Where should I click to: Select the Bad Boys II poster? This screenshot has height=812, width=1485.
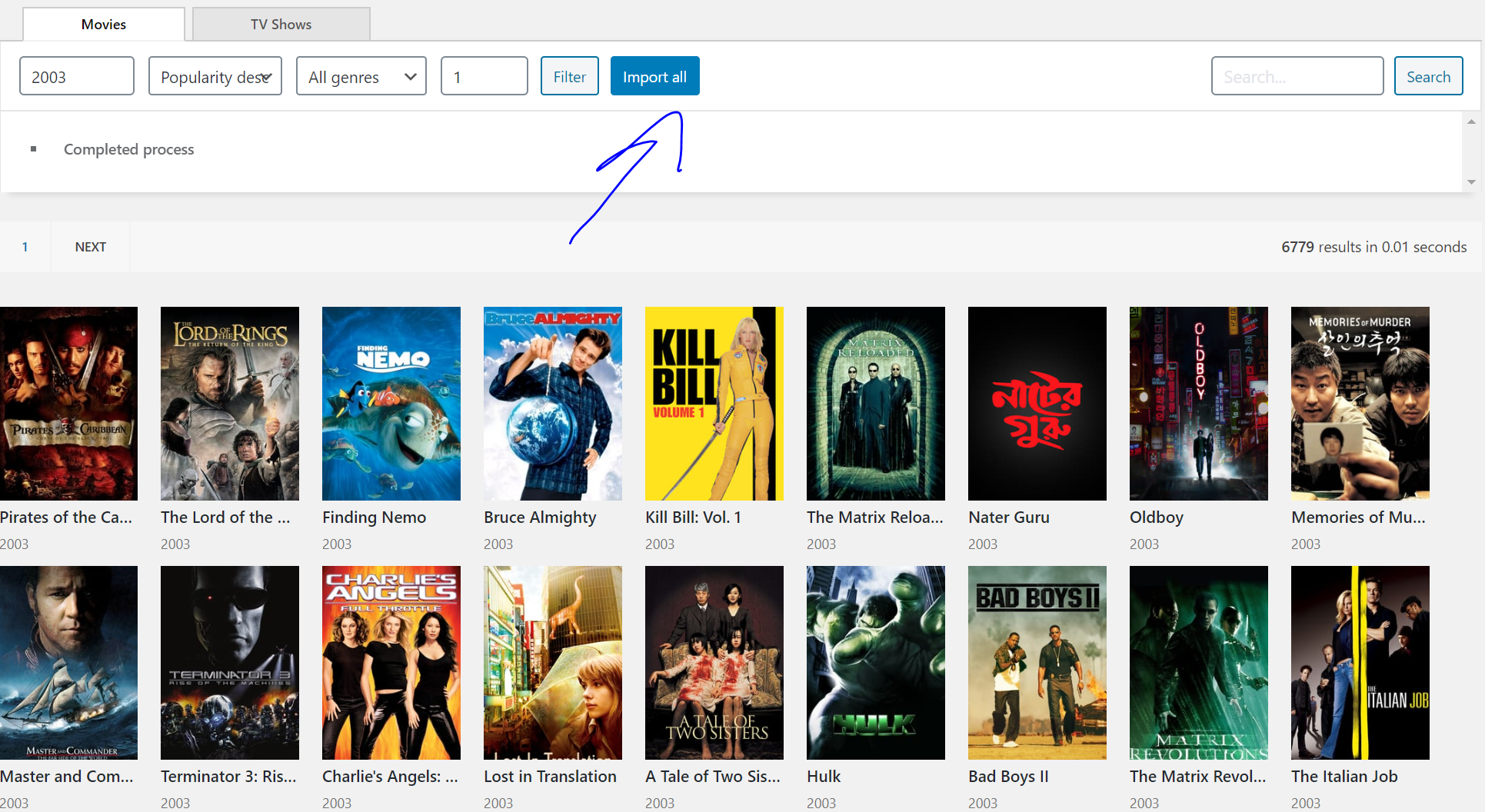point(1037,663)
